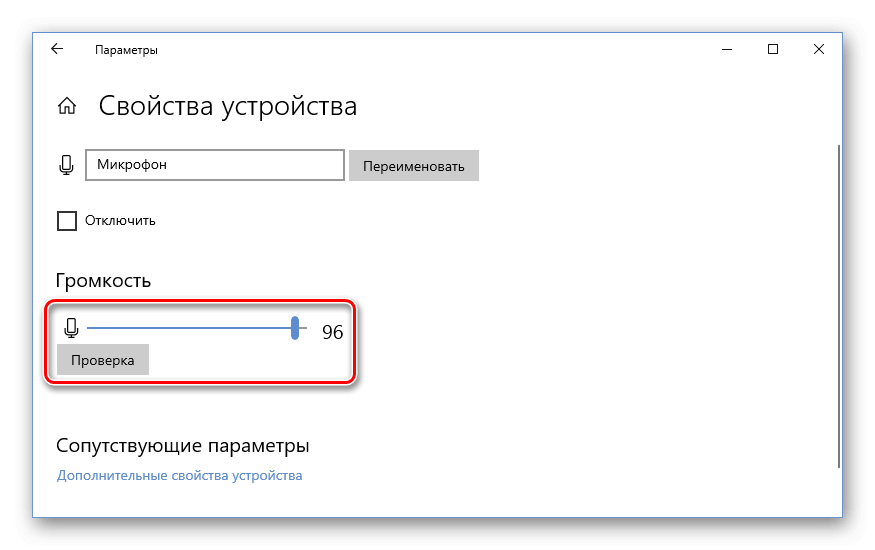The image size is (875, 550).
Task: Click the Громкость heading
Action: point(103,280)
